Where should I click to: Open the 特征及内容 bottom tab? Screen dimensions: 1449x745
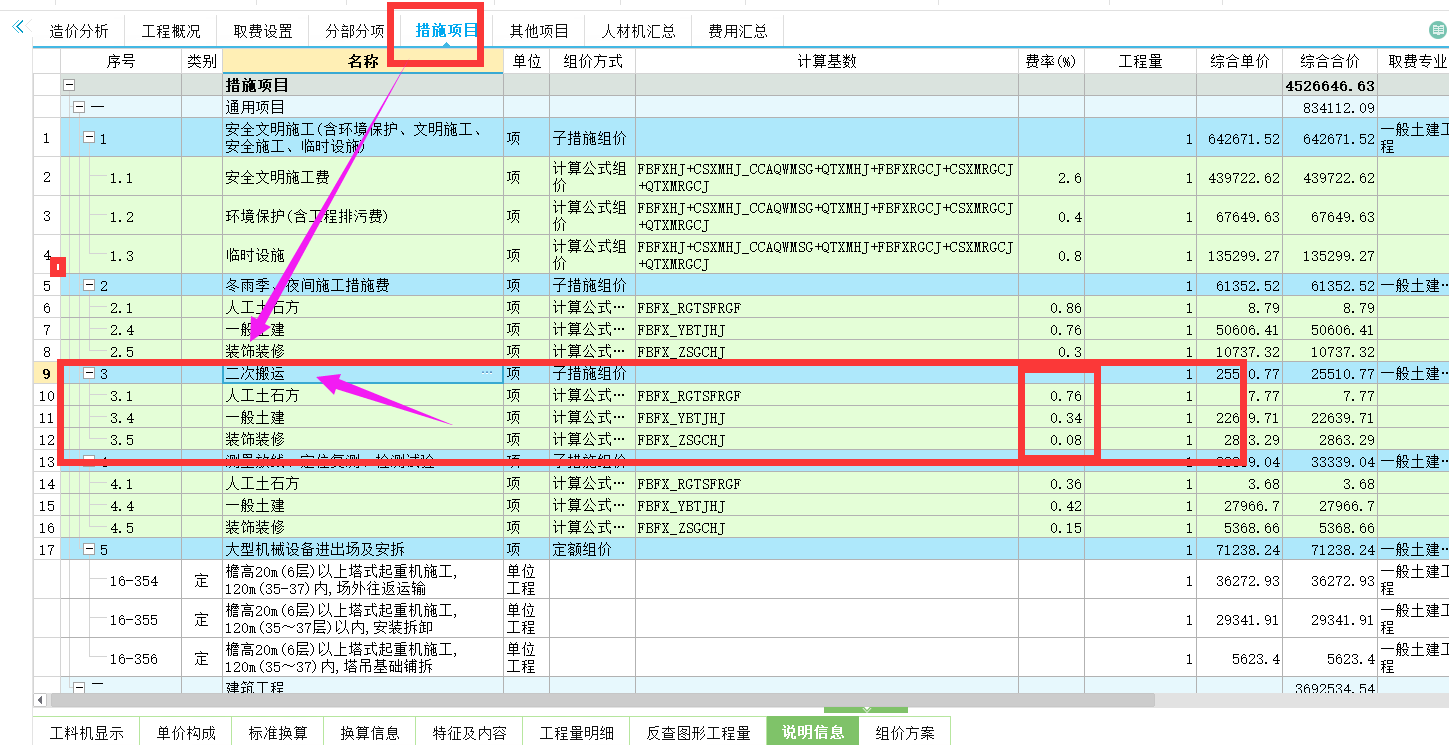(469, 732)
